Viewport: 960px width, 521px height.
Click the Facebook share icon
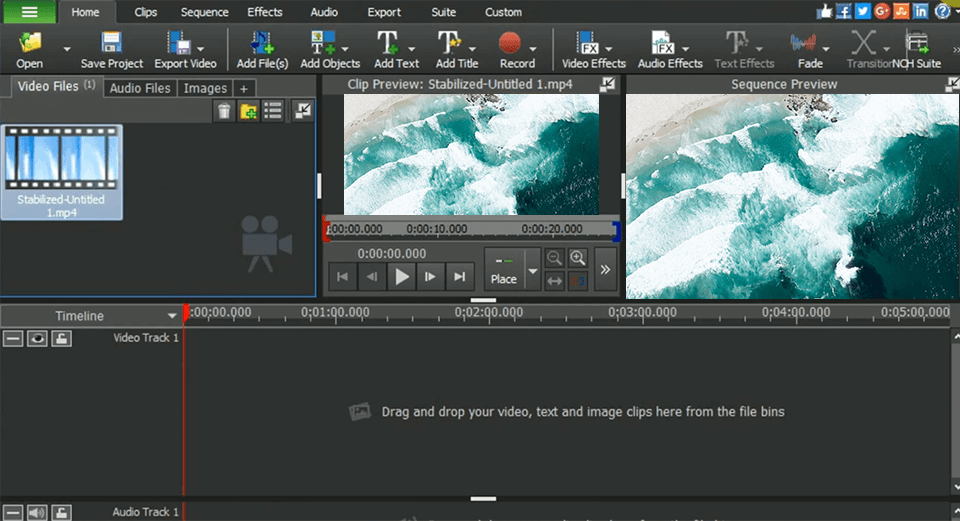844,11
